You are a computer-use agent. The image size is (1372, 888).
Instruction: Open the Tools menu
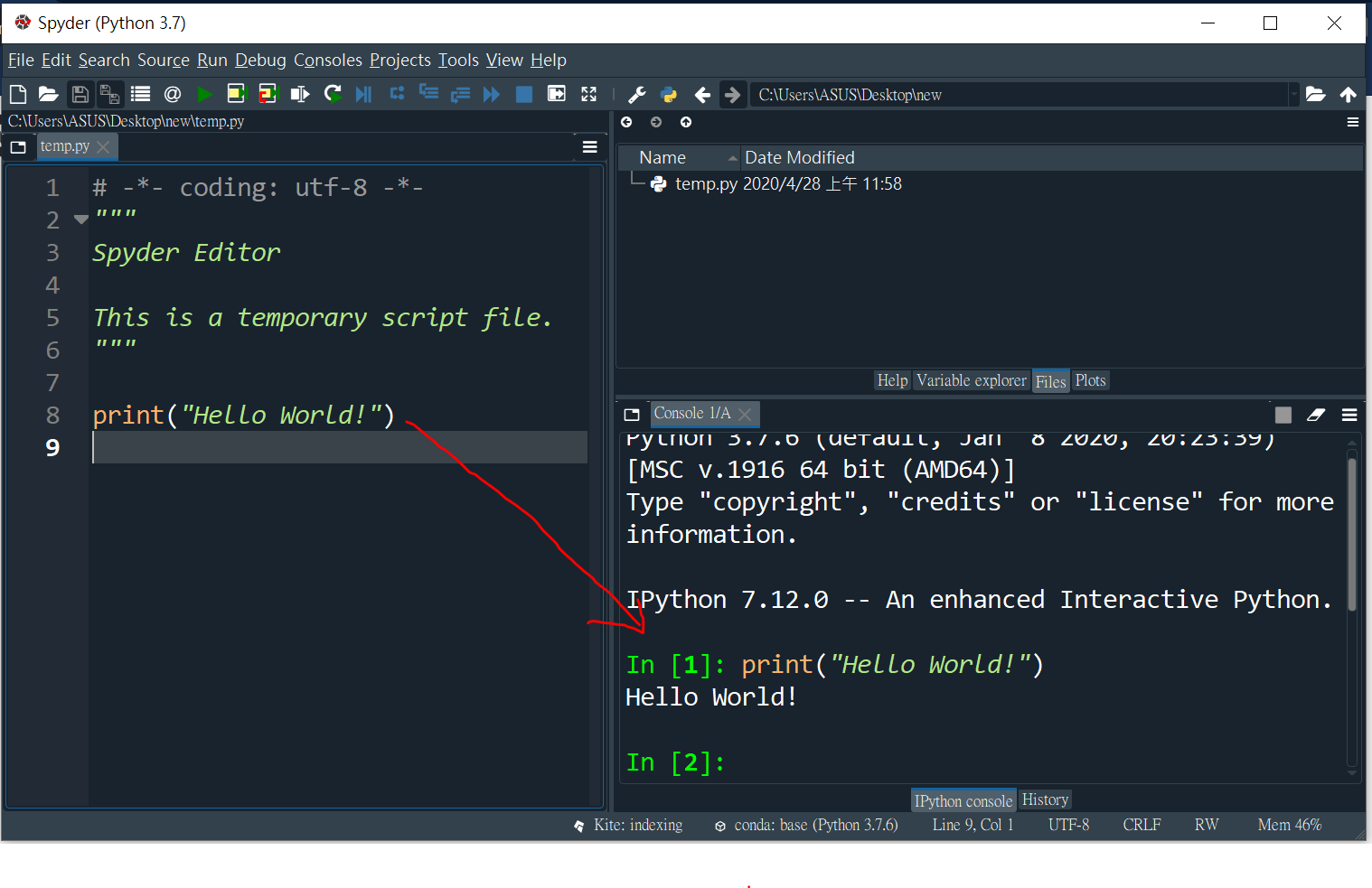[458, 60]
